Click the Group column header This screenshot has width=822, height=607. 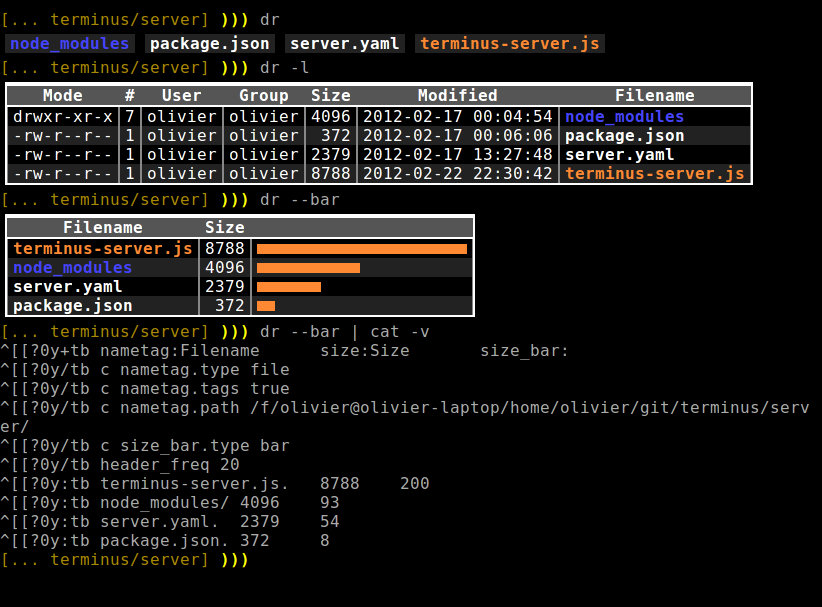point(264,95)
